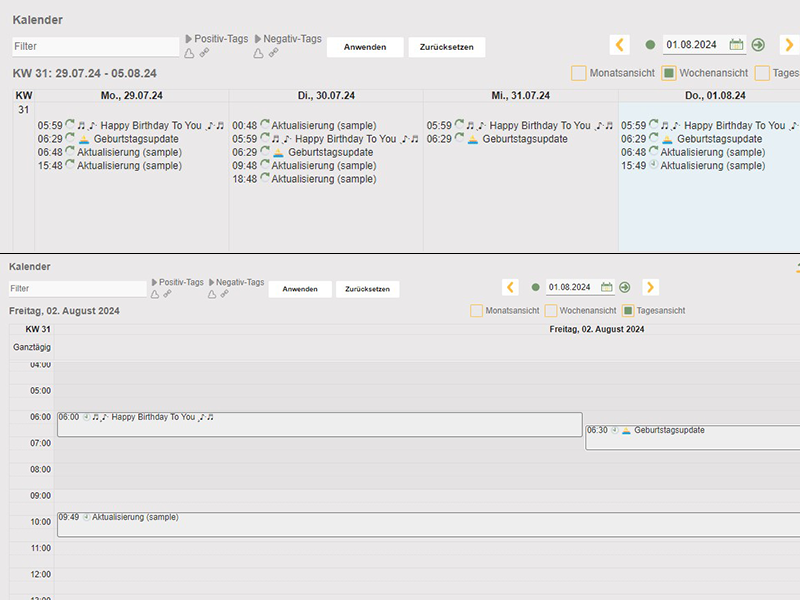This screenshot has width=800, height=600.
Task: Open Thursday 06:48 Aktualisierung (sample) event
Action: [693, 152]
